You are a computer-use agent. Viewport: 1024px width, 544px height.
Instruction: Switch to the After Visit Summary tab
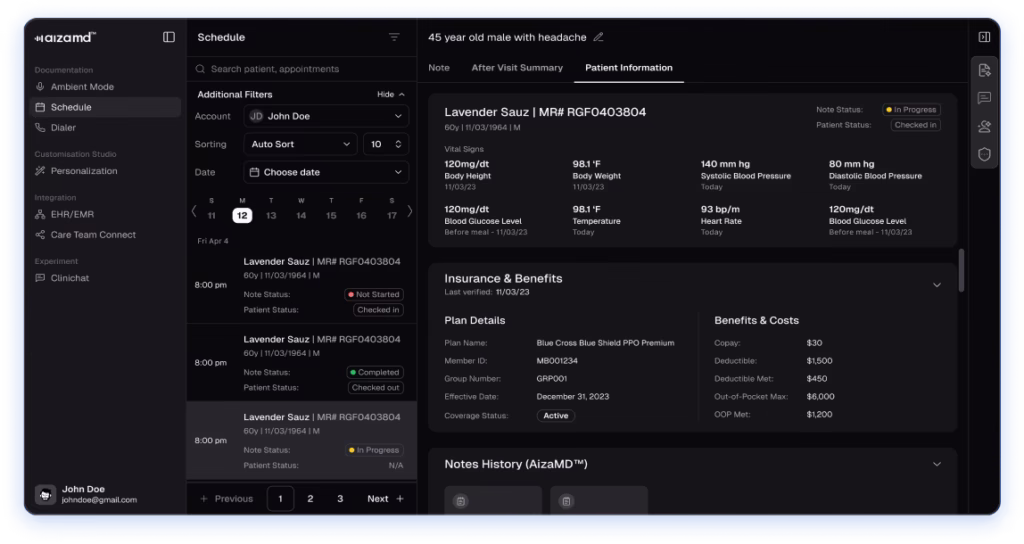[x=517, y=68]
